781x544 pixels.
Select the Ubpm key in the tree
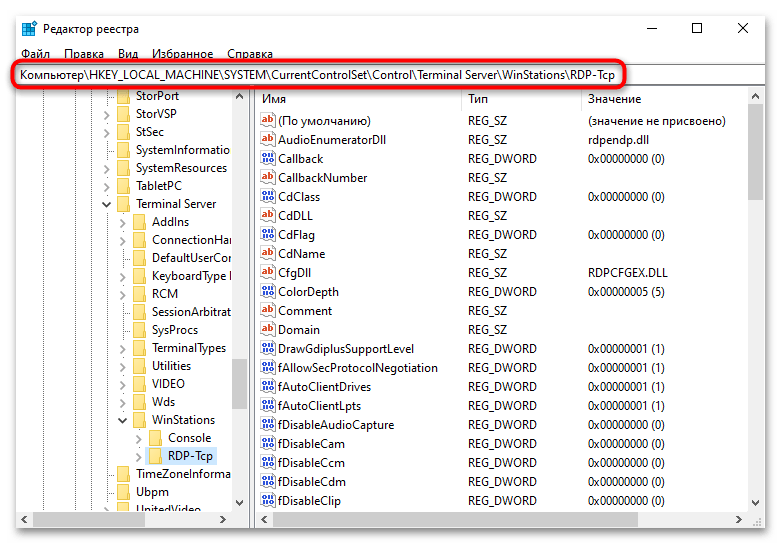[x=152, y=492]
